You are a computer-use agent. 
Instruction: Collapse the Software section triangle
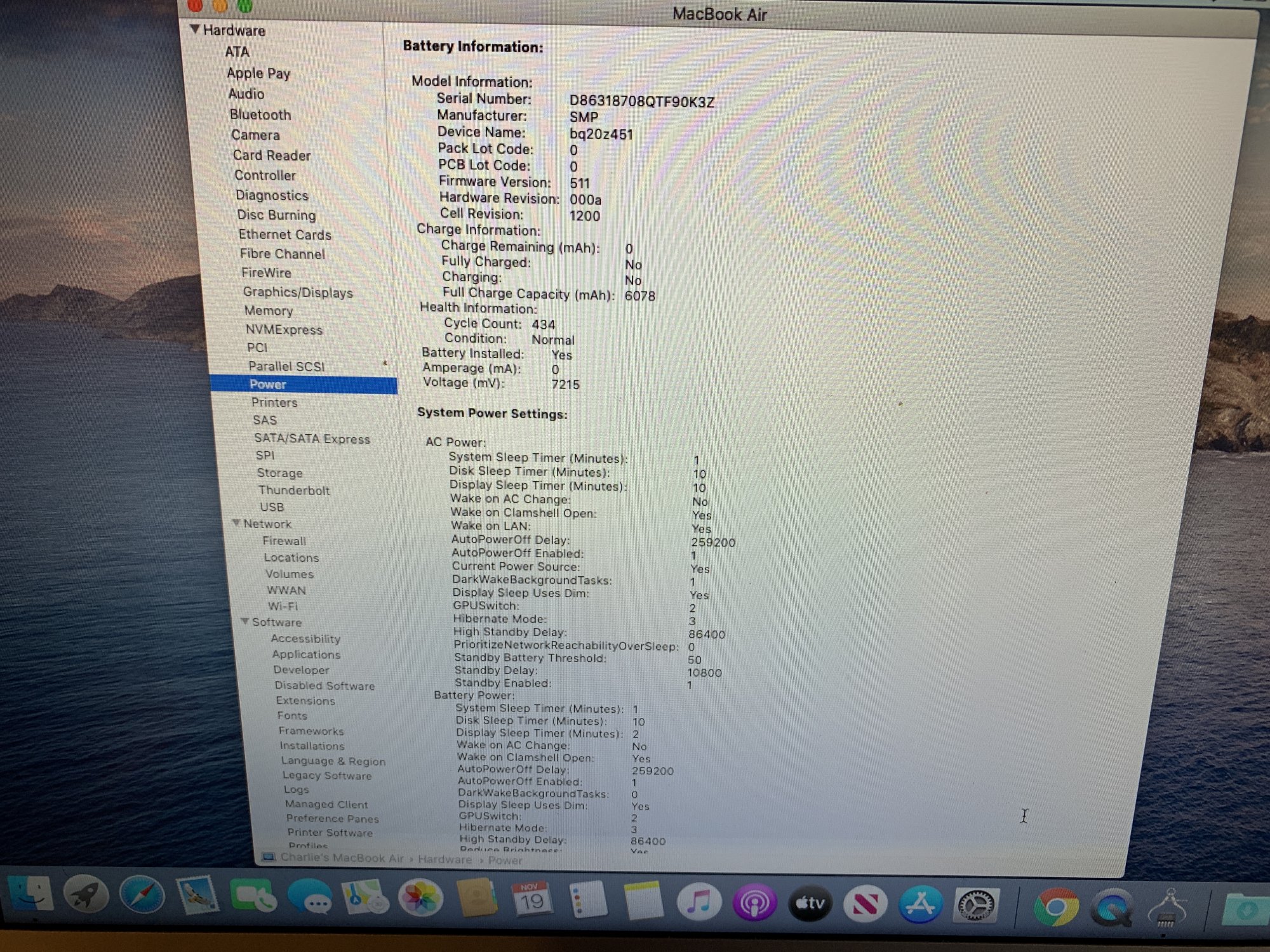[244, 621]
